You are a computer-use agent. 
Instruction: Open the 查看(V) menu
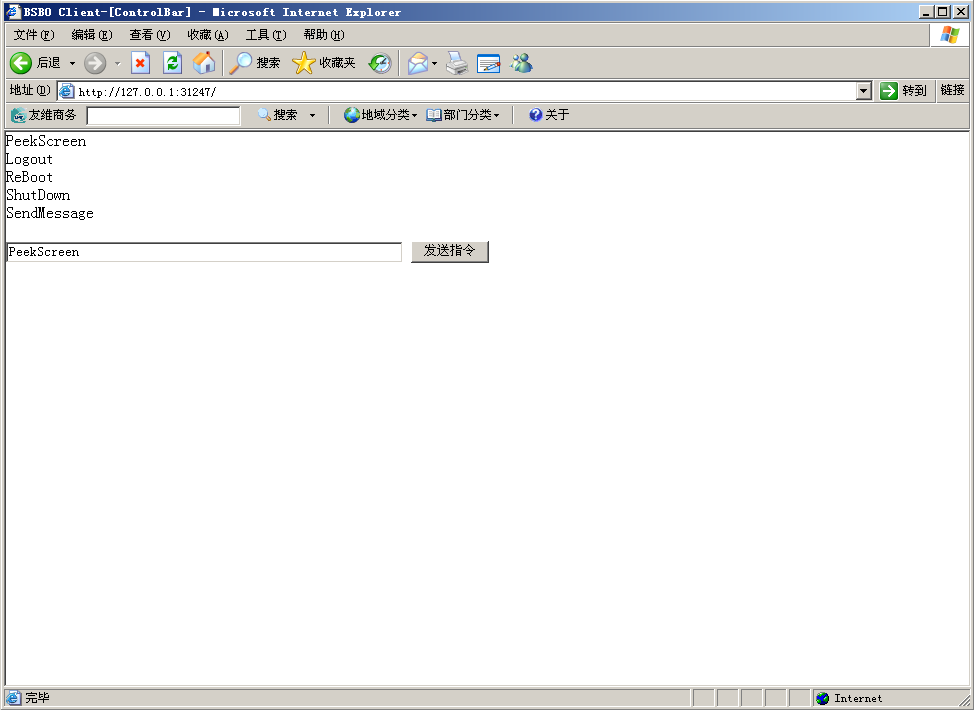[150, 35]
